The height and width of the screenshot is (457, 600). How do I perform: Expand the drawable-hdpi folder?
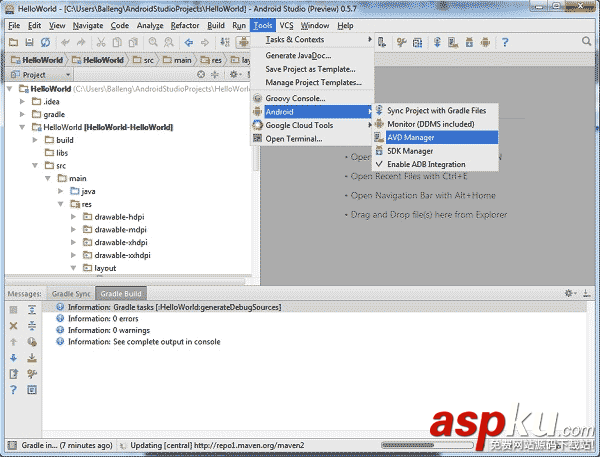[x=73, y=217]
